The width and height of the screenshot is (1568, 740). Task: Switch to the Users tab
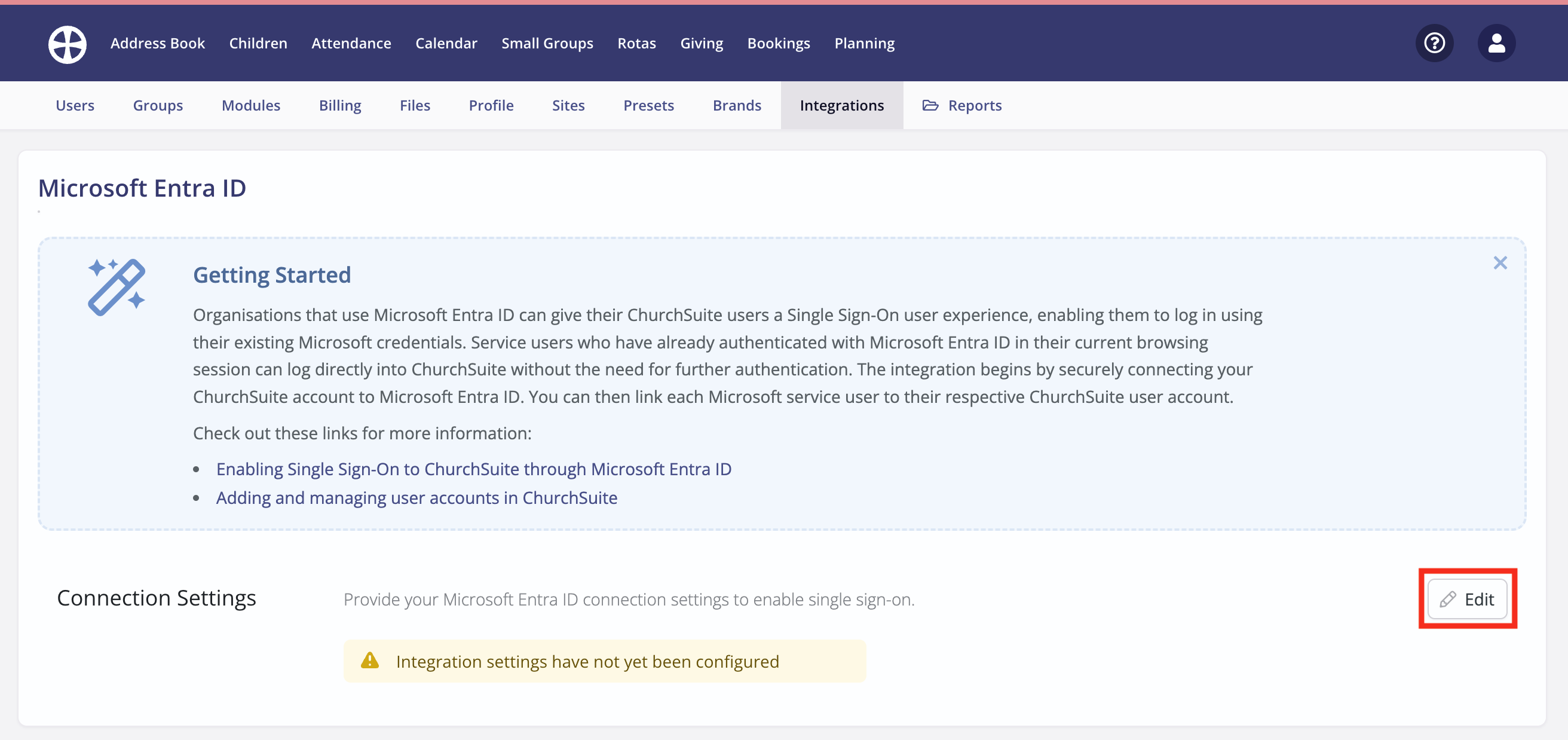tap(75, 105)
